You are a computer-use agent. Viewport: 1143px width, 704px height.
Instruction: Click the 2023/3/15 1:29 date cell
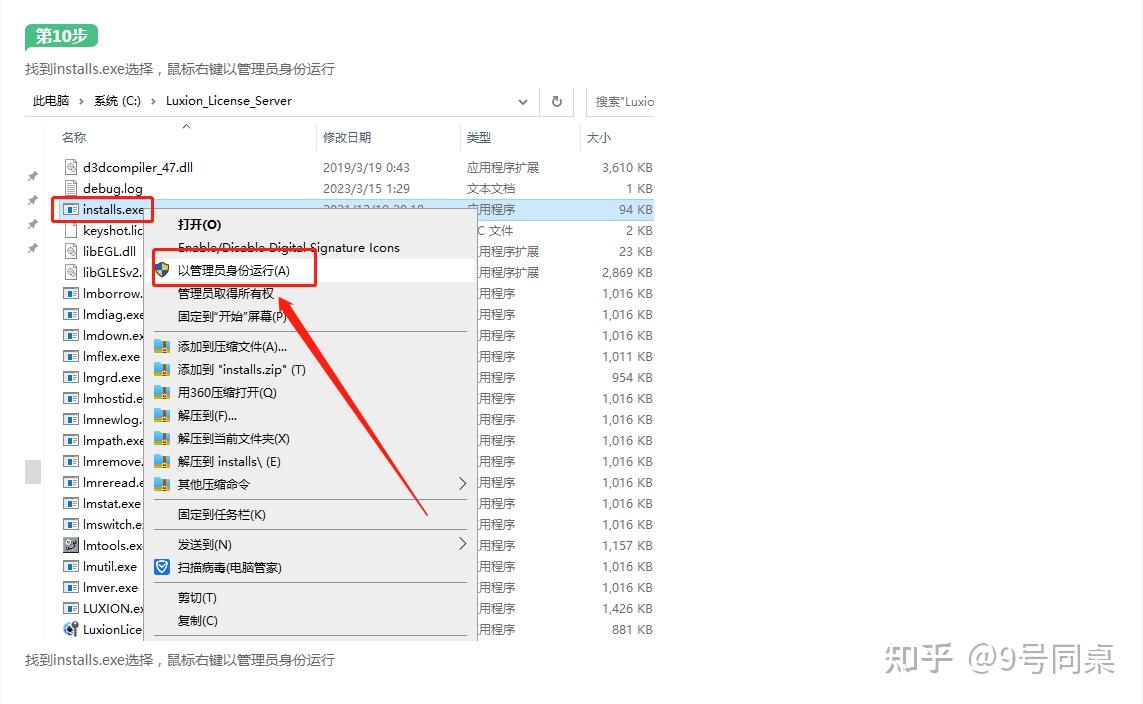coord(366,189)
